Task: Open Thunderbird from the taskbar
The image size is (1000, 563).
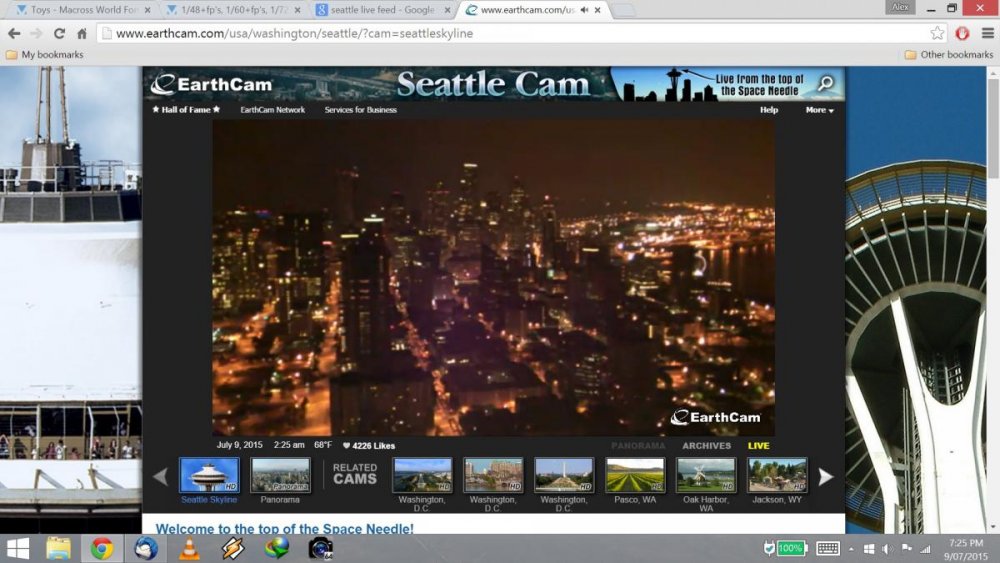Action: pyautogui.click(x=145, y=548)
